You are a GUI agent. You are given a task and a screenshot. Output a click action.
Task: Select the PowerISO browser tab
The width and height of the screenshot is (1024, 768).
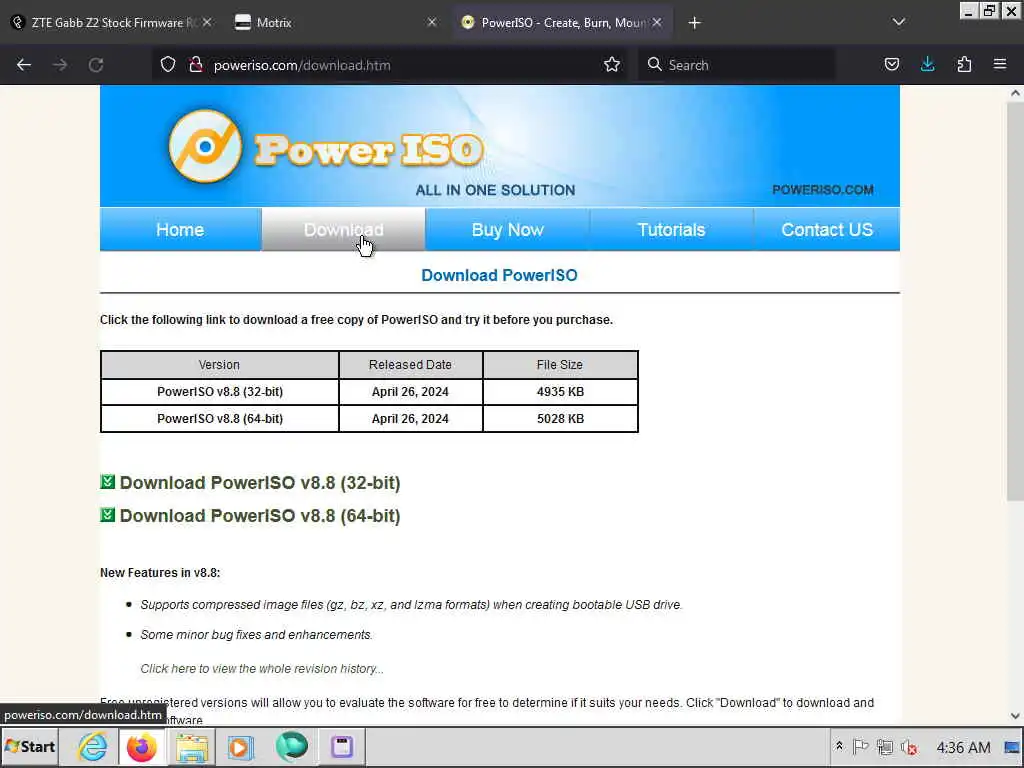coord(561,23)
